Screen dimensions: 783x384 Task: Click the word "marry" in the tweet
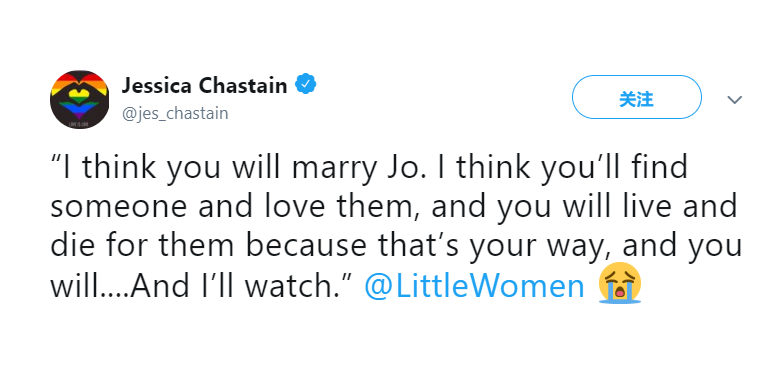tap(333, 170)
